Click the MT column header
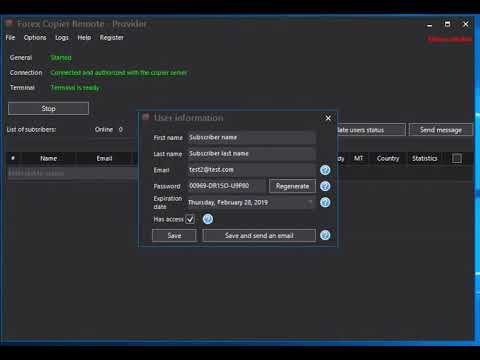 pyautogui.click(x=358, y=158)
